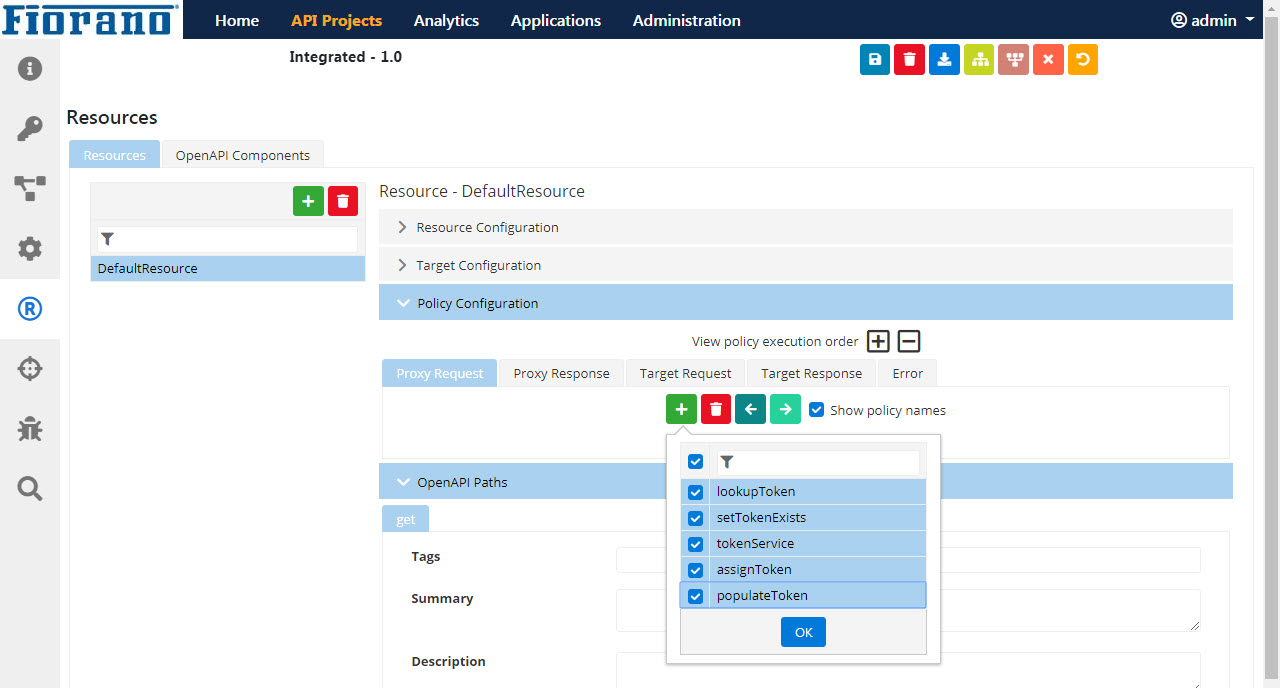
Task: Click the teal left arrow move policy icon
Action: click(x=750, y=409)
